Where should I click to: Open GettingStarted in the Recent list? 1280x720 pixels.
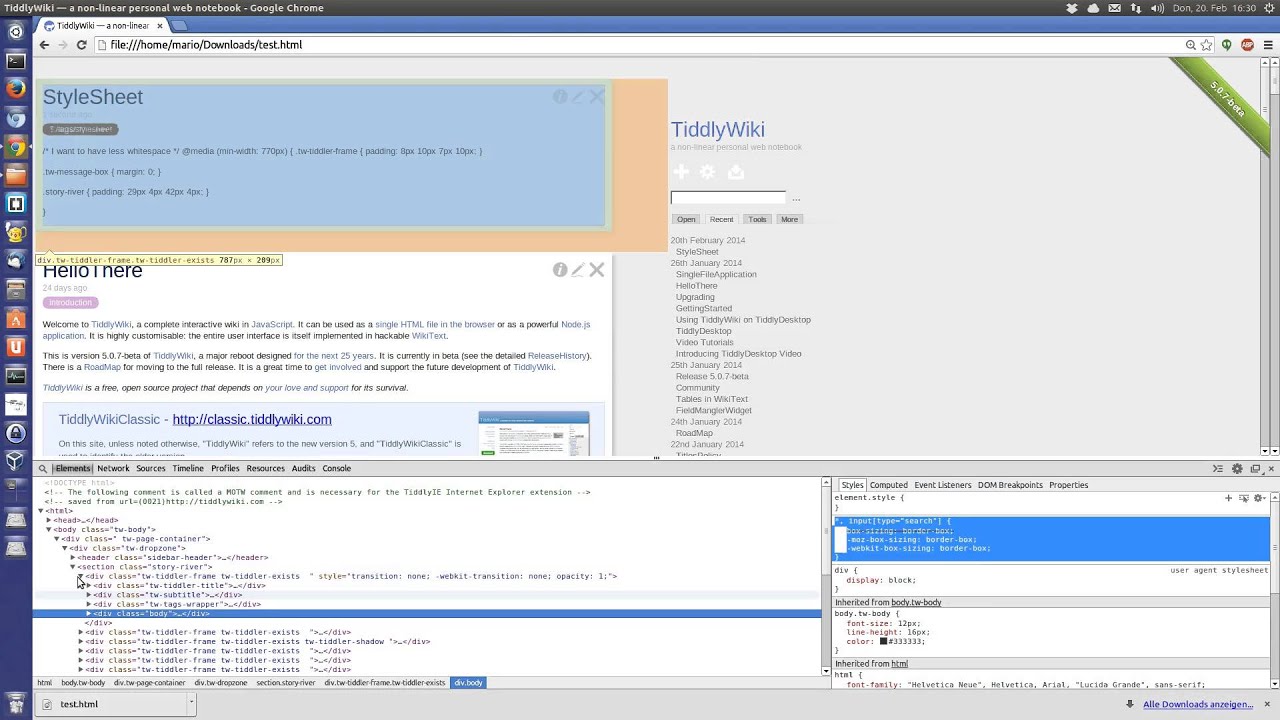tap(704, 308)
